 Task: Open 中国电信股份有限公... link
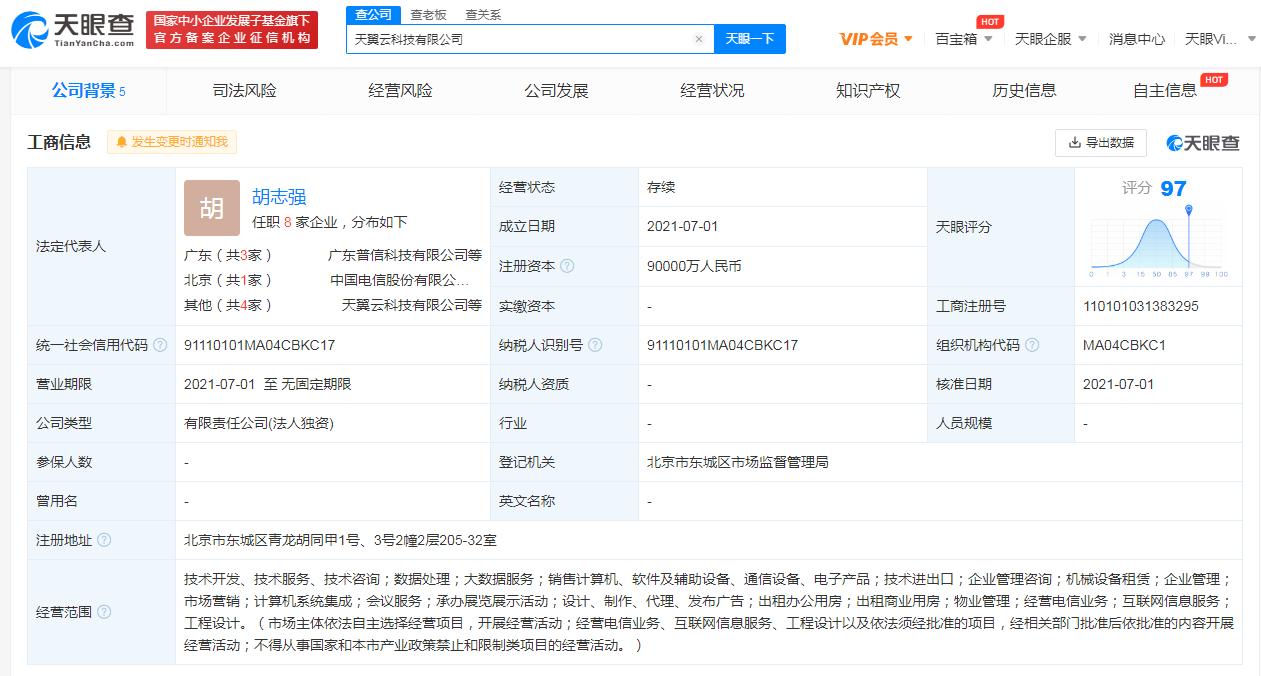pyautogui.click(x=400, y=280)
